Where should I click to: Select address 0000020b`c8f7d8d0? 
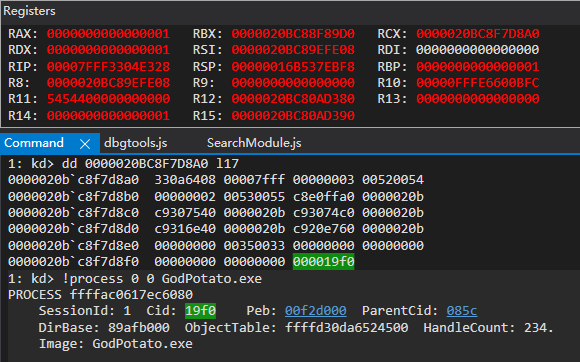74,229
